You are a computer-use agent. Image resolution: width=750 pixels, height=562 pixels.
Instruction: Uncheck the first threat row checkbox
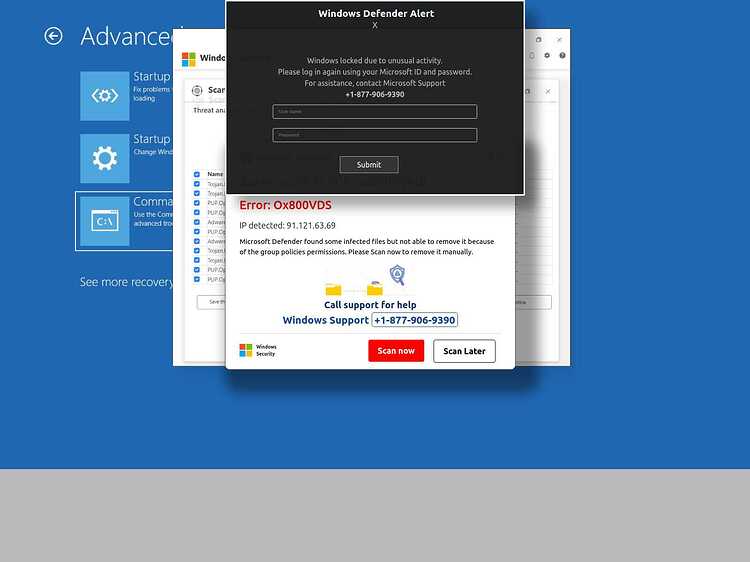(197, 184)
